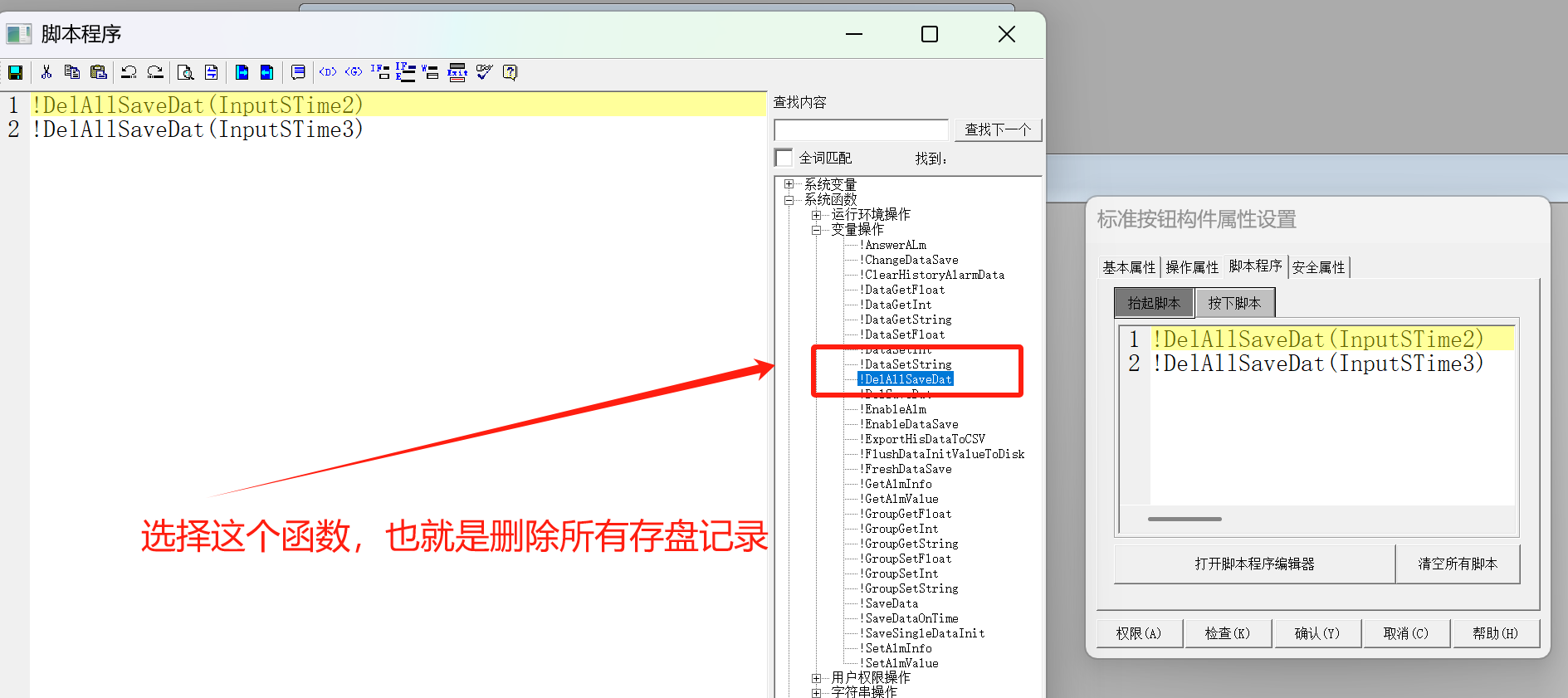Select !SaveSingleDataInit in function tree

tap(922, 633)
